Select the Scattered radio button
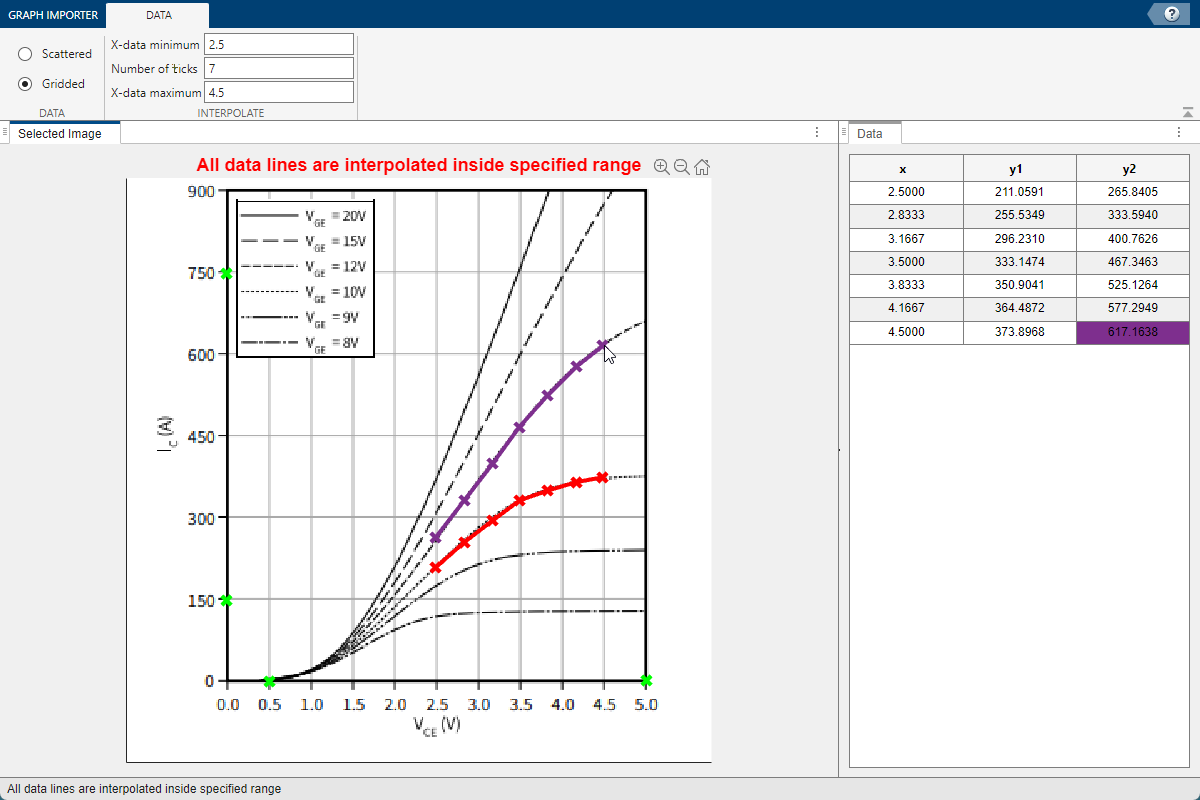Screen dimensions: 1200x800 click(26, 54)
